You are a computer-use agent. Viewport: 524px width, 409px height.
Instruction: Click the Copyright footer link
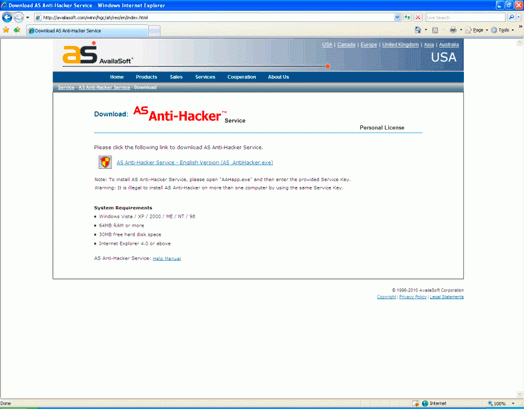[x=387, y=297]
